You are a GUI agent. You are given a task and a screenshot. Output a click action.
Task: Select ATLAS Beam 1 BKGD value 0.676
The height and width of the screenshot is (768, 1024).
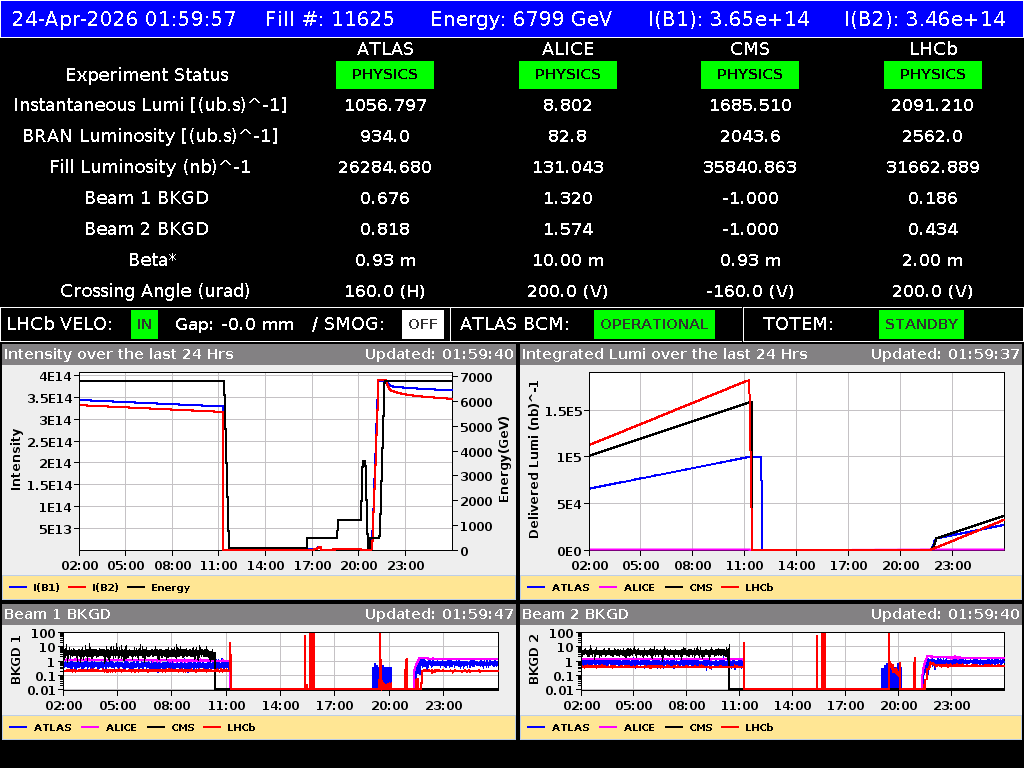pyautogui.click(x=385, y=198)
